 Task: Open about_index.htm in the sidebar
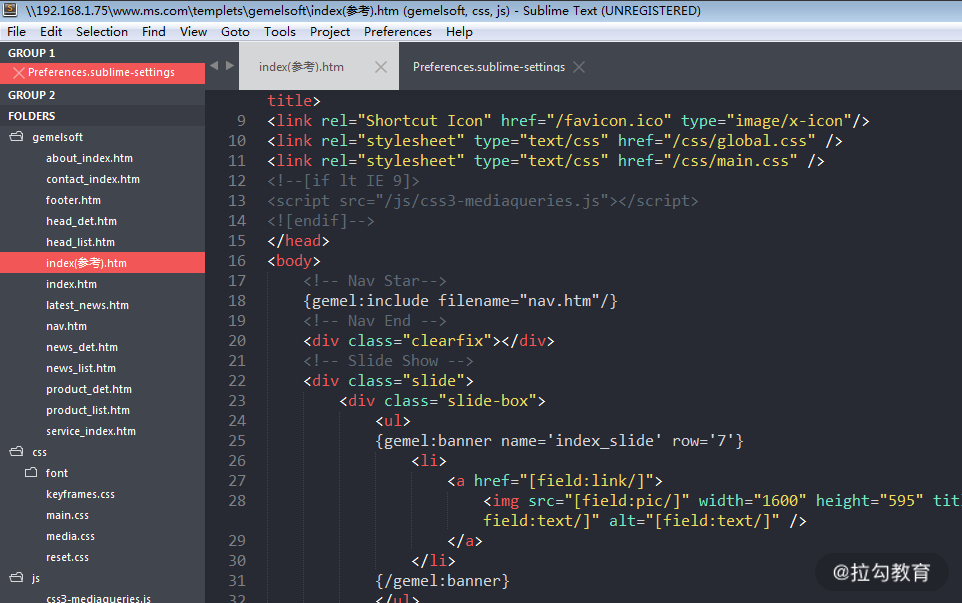click(90, 158)
